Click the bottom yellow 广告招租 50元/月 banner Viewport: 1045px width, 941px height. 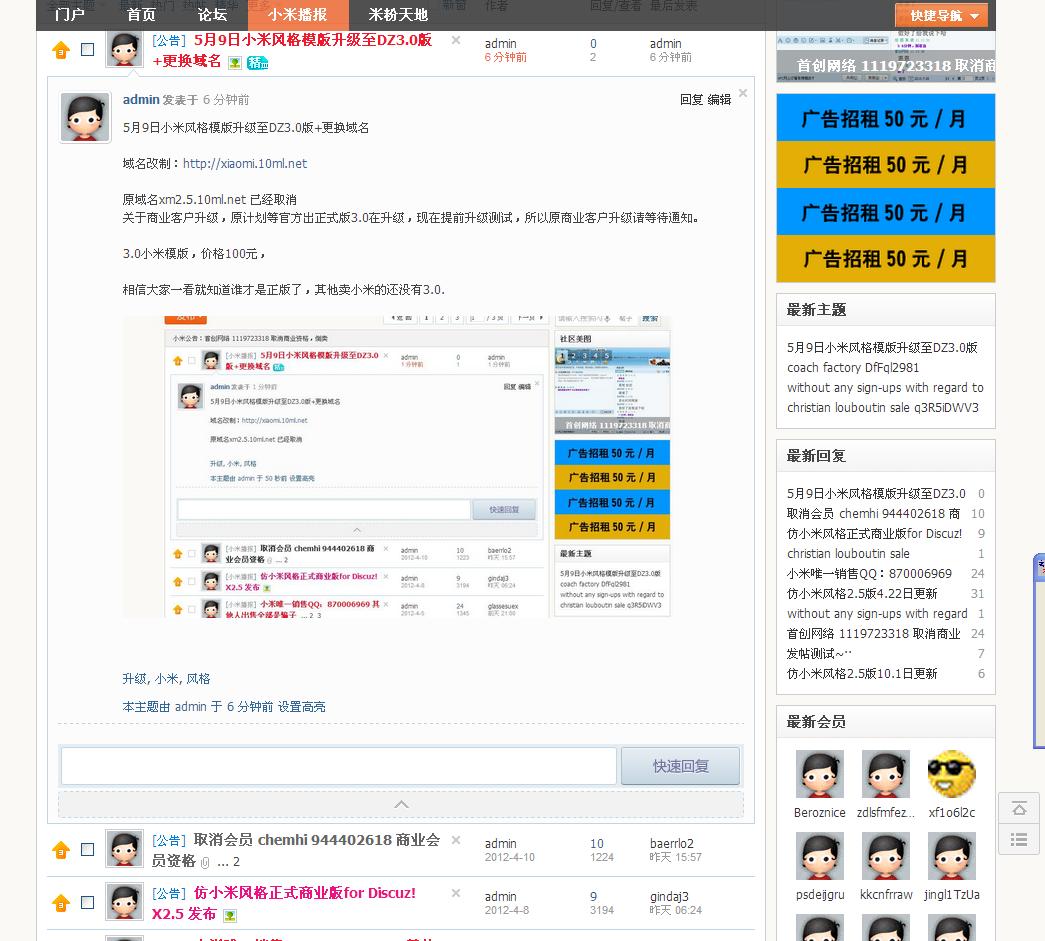click(885, 259)
